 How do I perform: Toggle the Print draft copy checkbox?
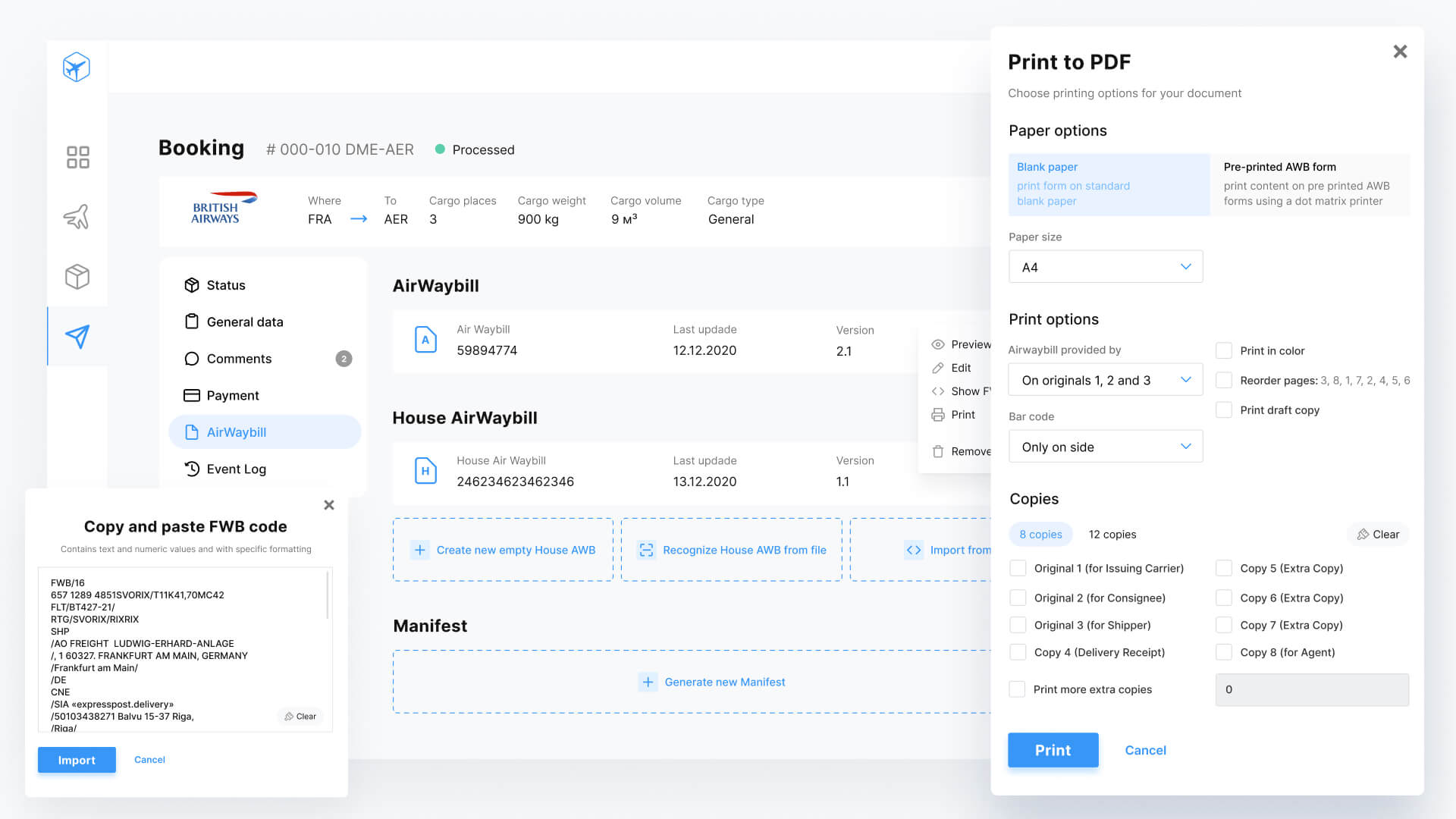[x=1223, y=410]
